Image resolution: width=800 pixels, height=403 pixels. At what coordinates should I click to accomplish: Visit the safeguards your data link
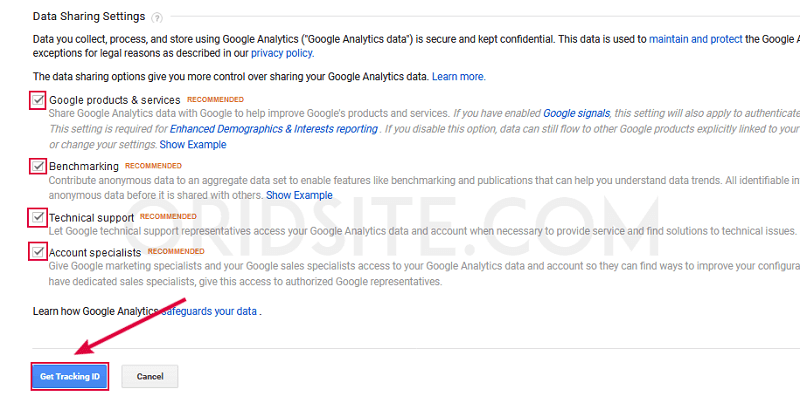[210, 312]
